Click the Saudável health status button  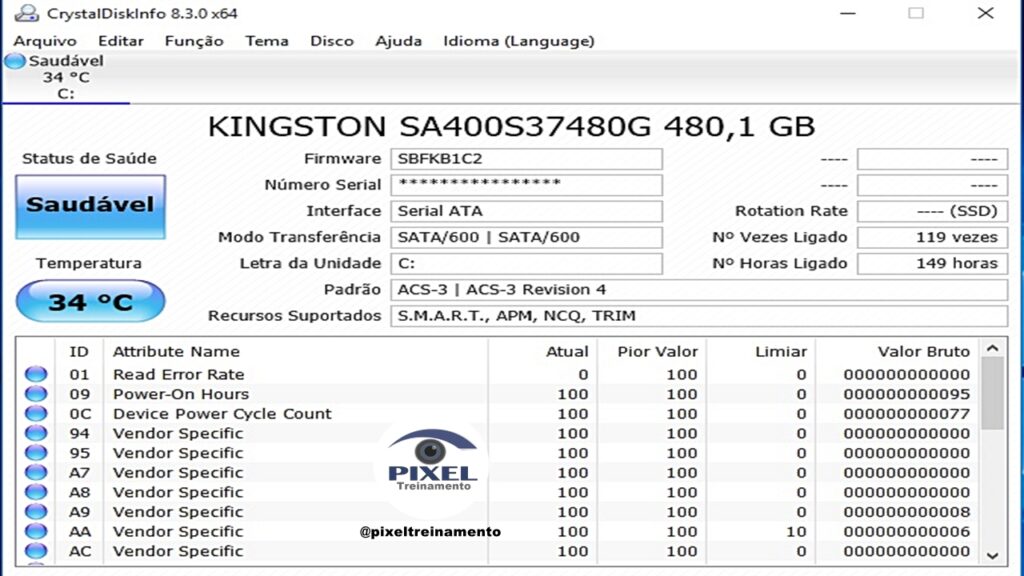pyautogui.click(x=90, y=206)
